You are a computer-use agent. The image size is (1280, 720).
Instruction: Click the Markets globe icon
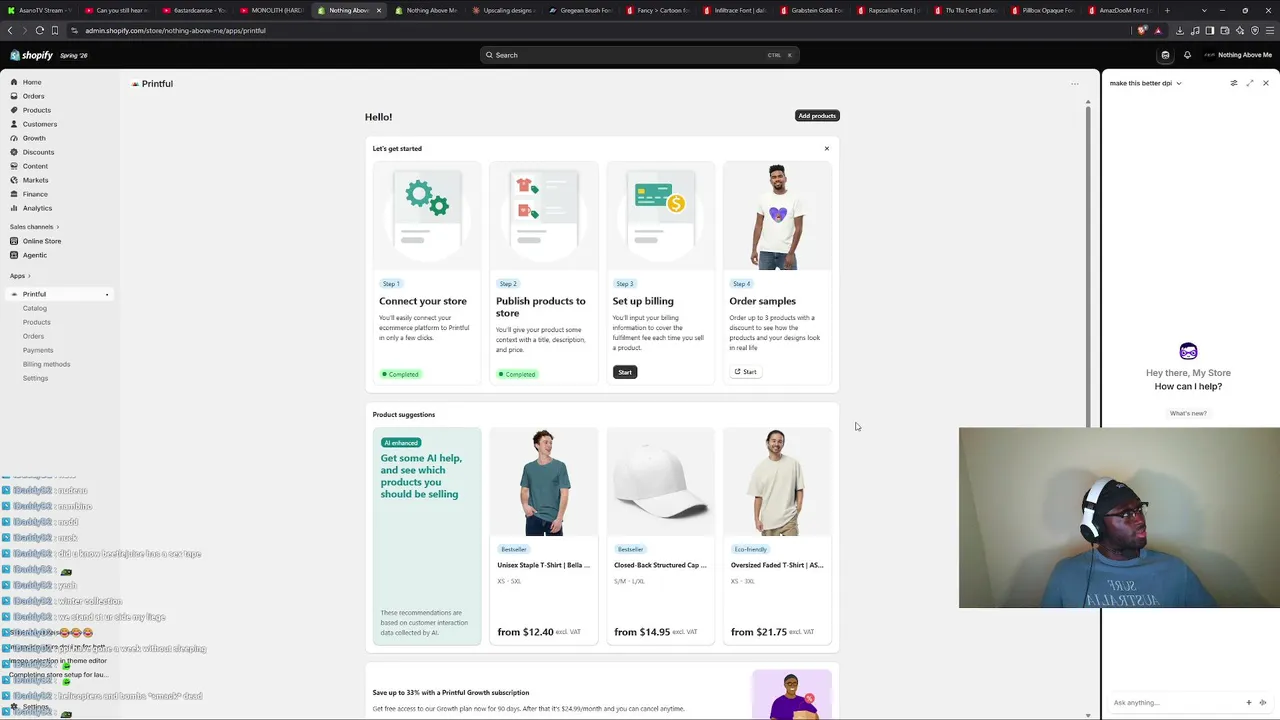pyautogui.click(x=14, y=180)
